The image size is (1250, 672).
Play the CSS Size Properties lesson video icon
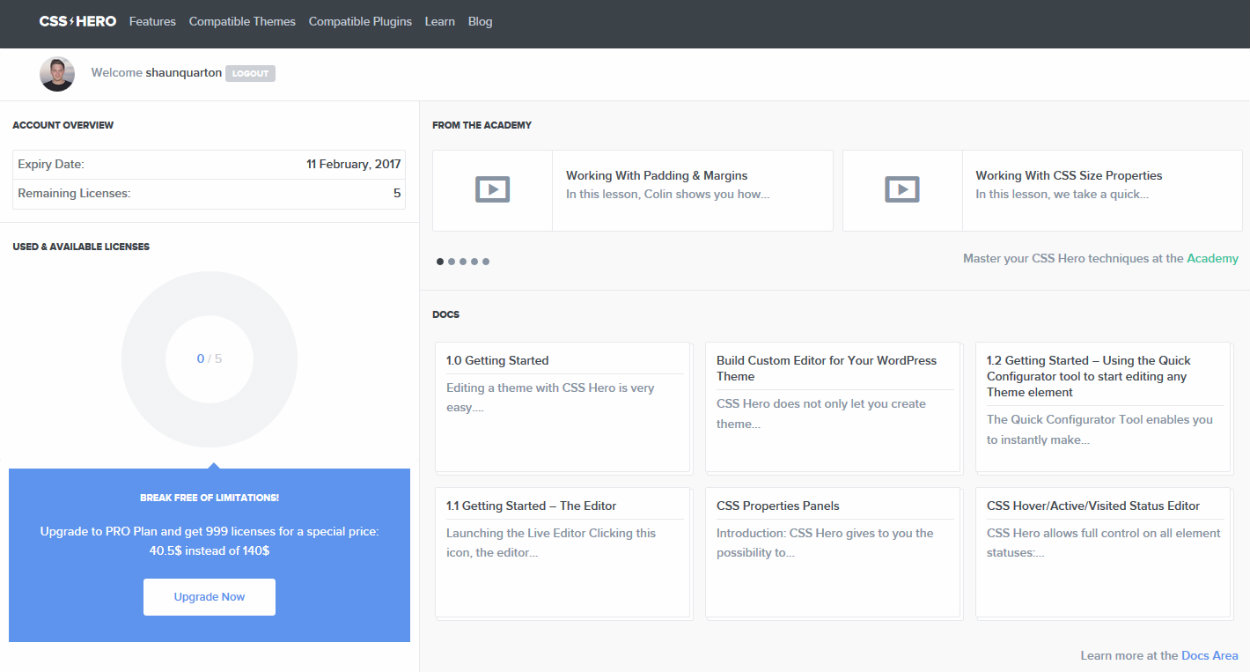tap(902, 190)
